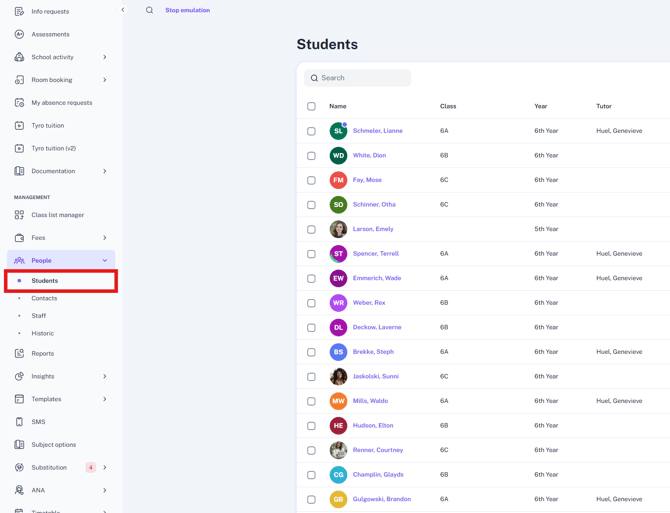The image size is (670, 513).
Task: Open the Contacts item under People
Action: coord(44,298)
